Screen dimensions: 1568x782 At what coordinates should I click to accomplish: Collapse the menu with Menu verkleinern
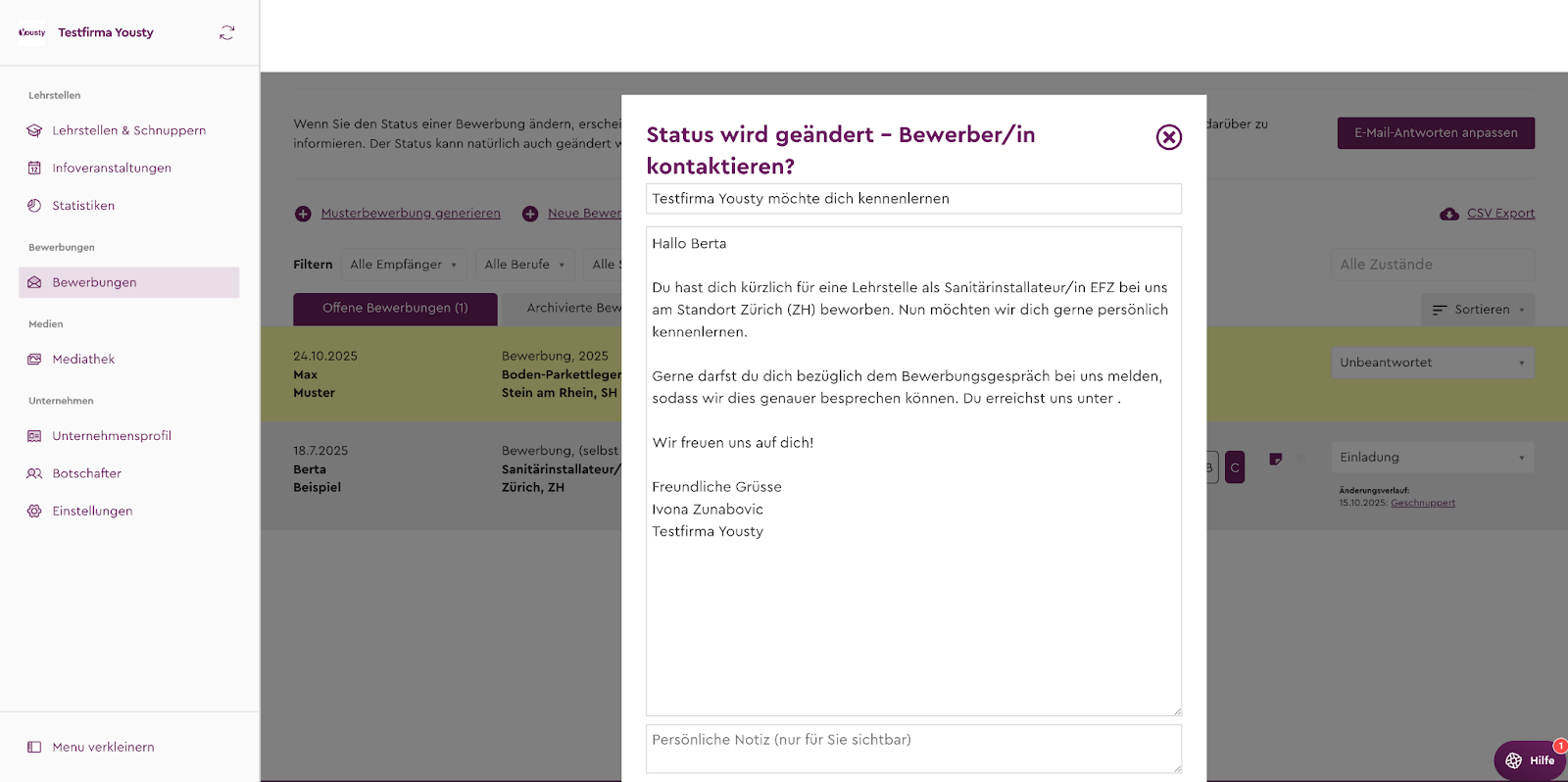coord(103,747)
